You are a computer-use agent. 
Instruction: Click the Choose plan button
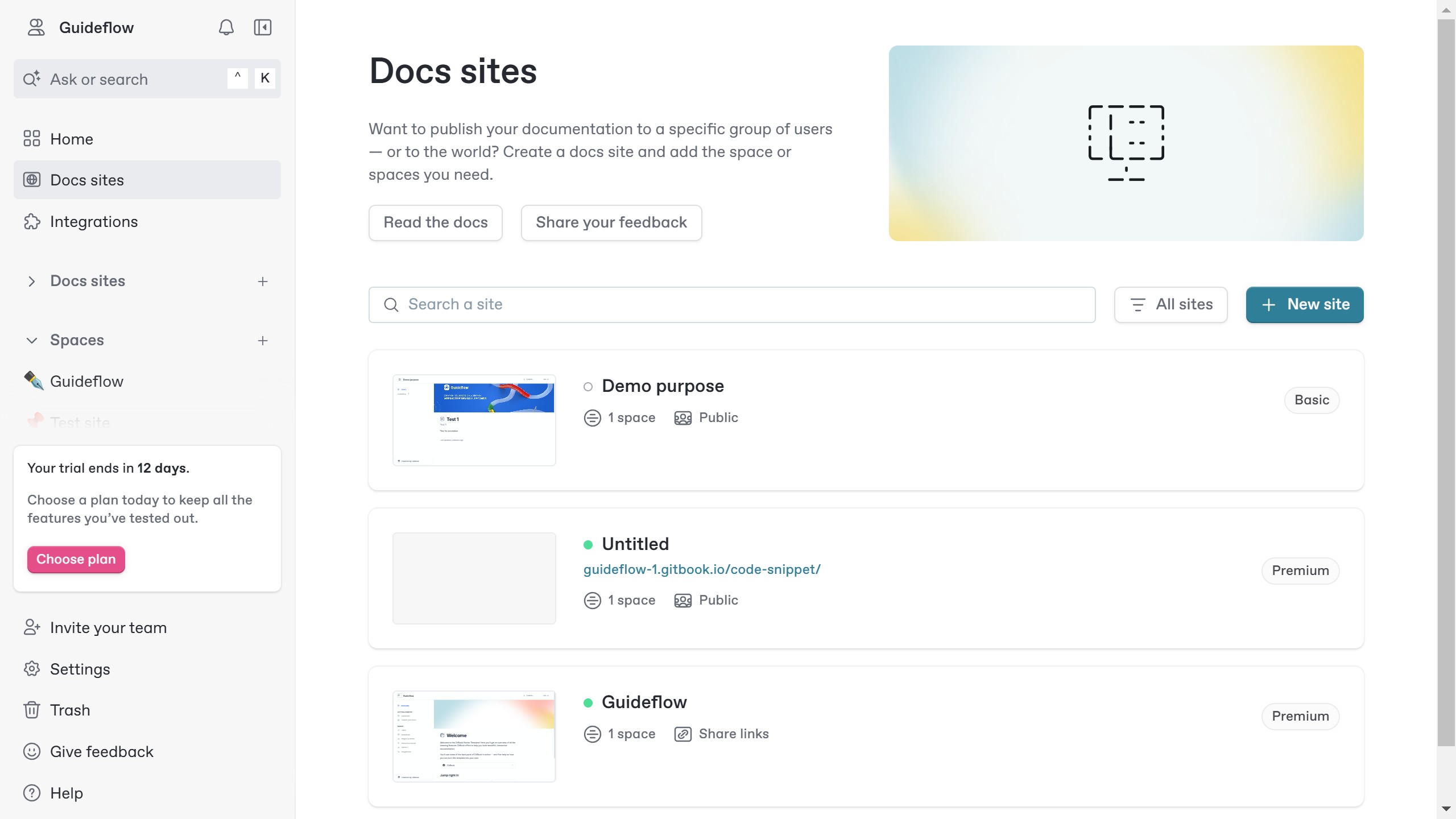[76, 559]
